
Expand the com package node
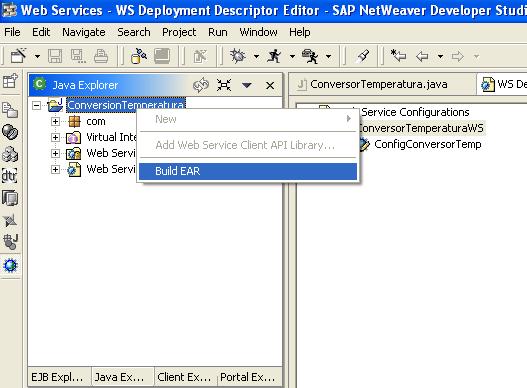tap(55, 121)
